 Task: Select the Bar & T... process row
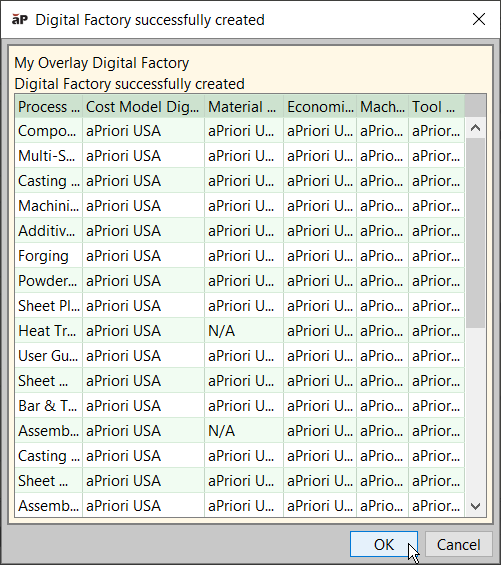click(x=240, y=406)
